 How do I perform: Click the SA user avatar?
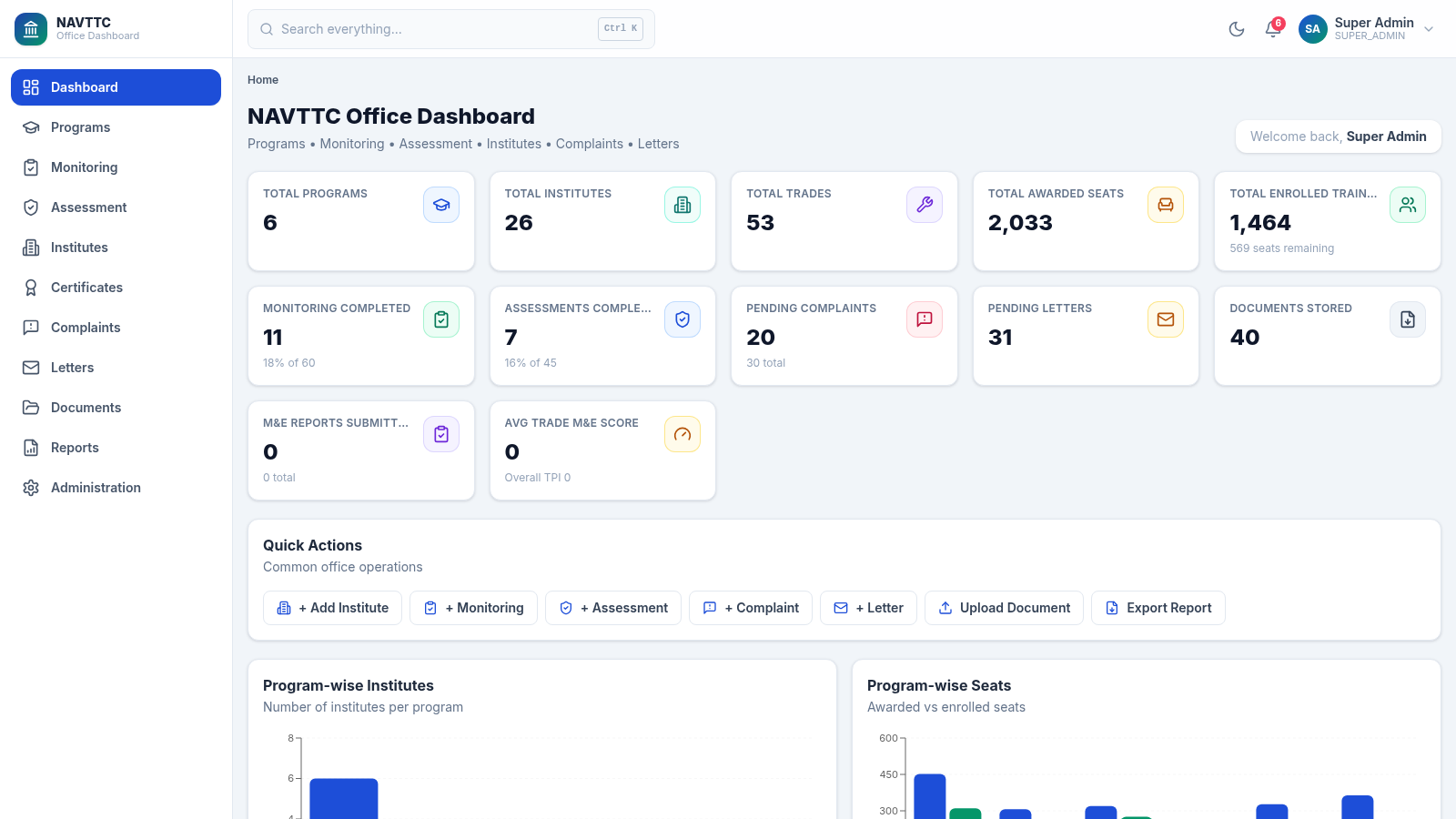(1313, 29)
